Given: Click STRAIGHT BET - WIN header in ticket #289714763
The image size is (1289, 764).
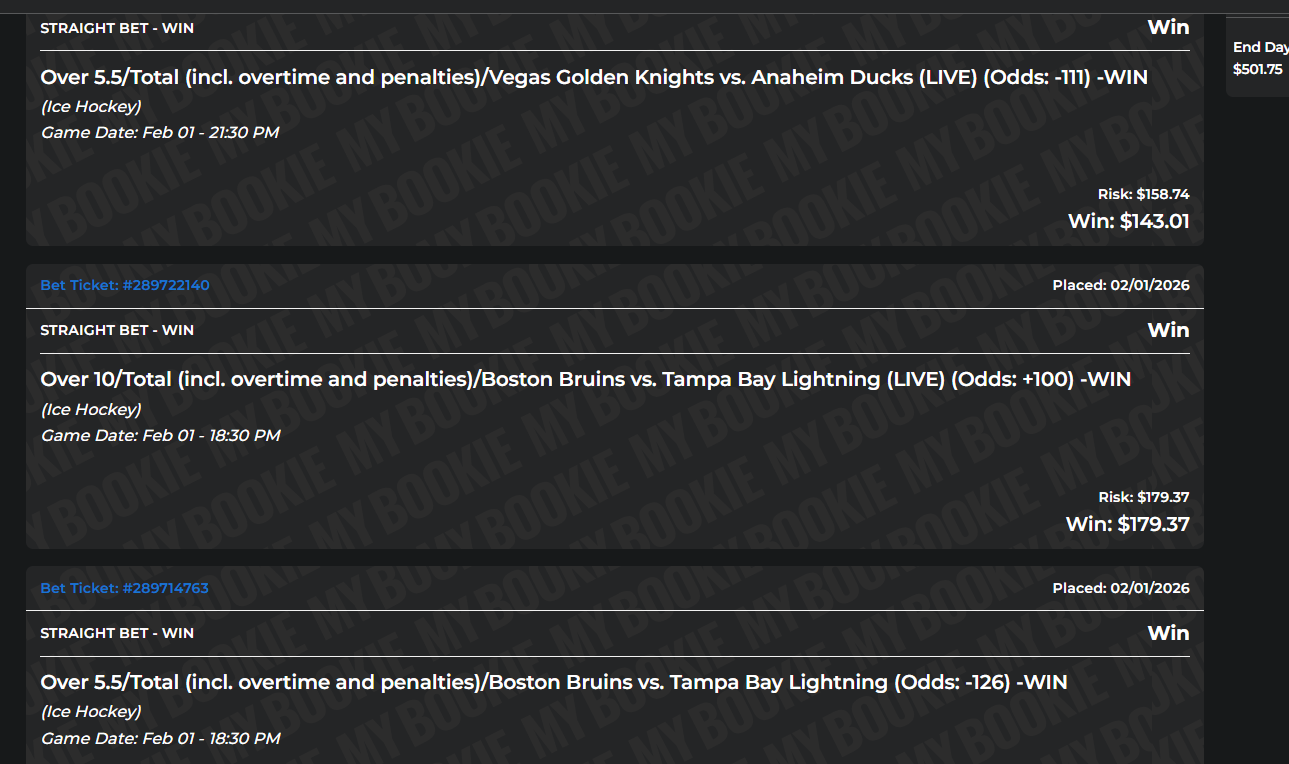Looking at the screenshot, I should pyautogui.click(x=117, y=633).
